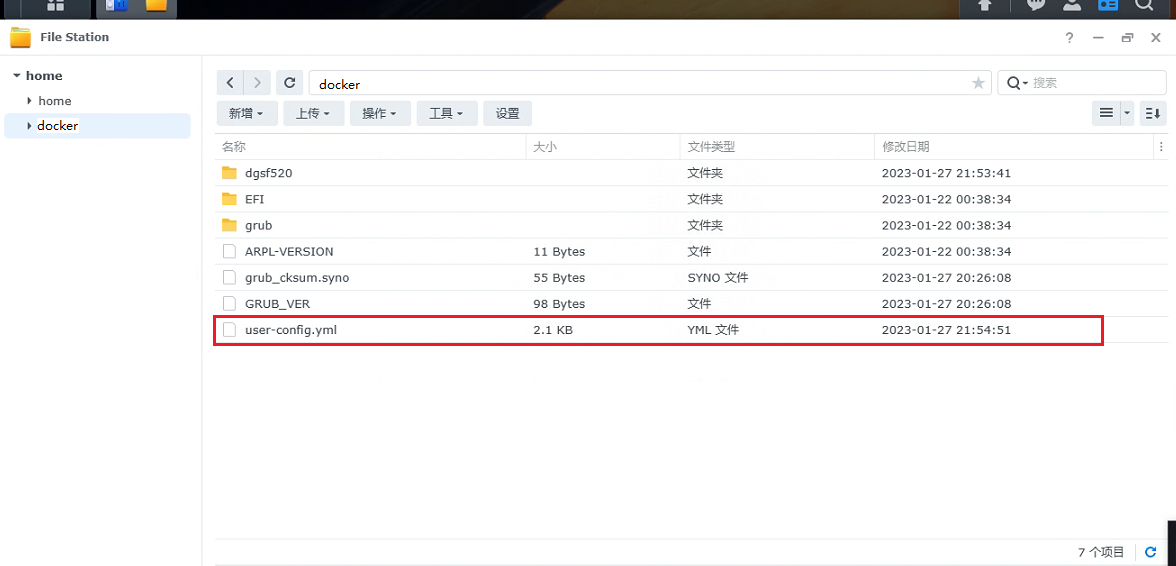The height and width of the screenshot is (566, 1176).
Task: Open the view mode dropdown arrow
Action: [x=1127, y=113]
